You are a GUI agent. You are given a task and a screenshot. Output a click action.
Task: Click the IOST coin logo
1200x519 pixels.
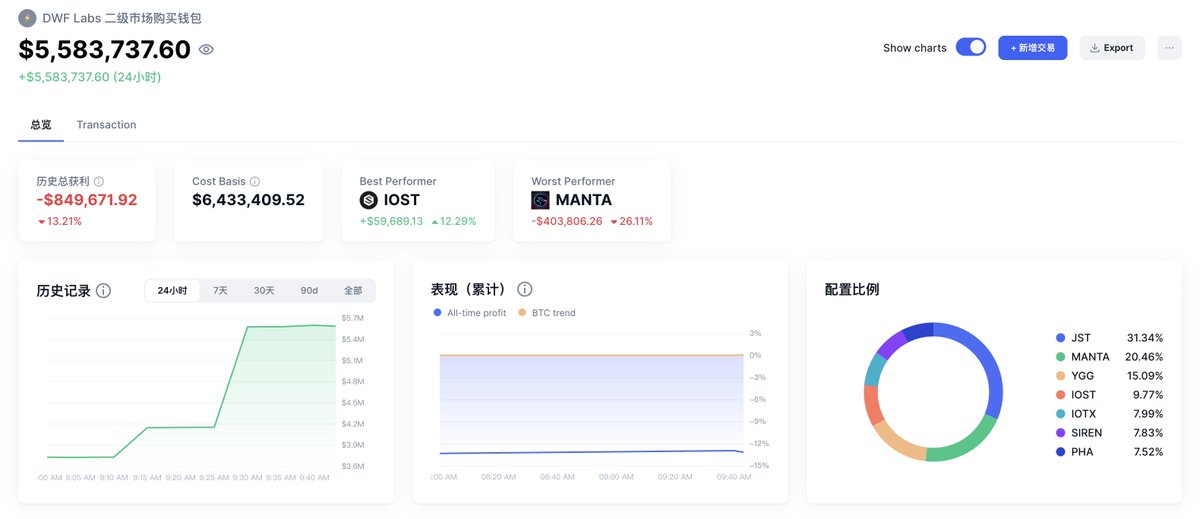coord(368,200)
